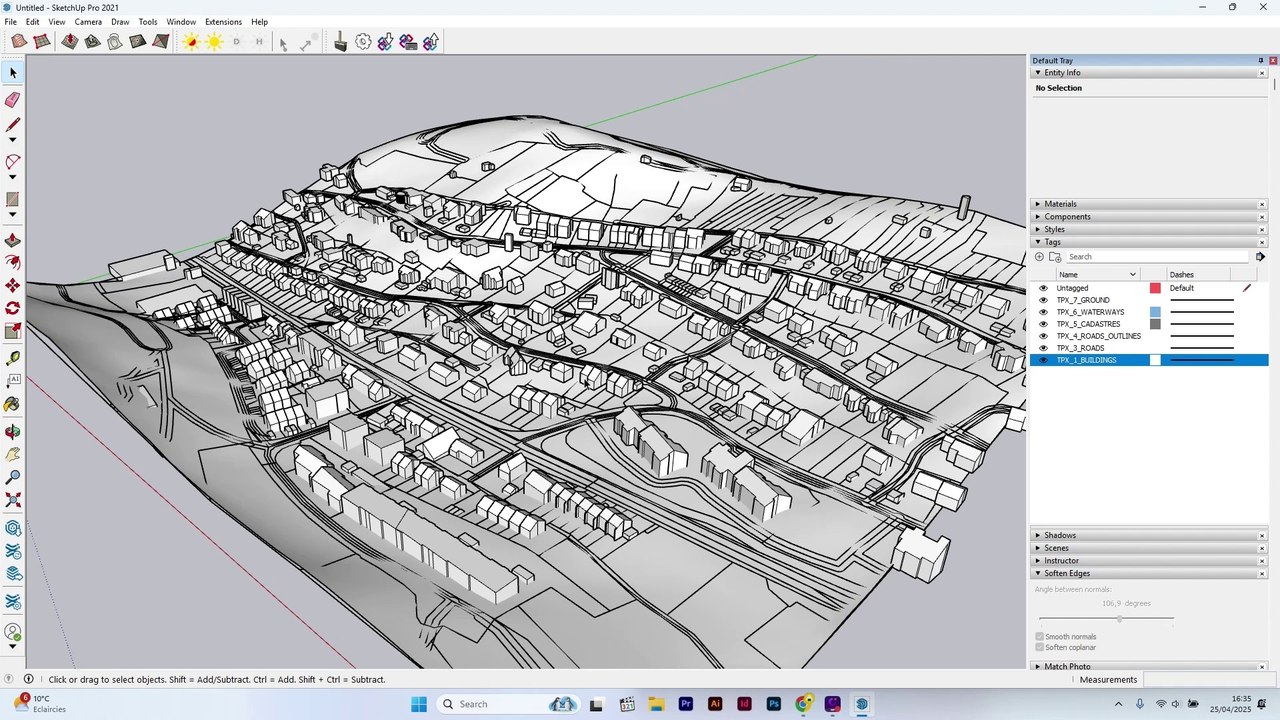Click the Drape sandbox tool
The width and height of the screenshot is (1280, 720).
click(115, 42)
